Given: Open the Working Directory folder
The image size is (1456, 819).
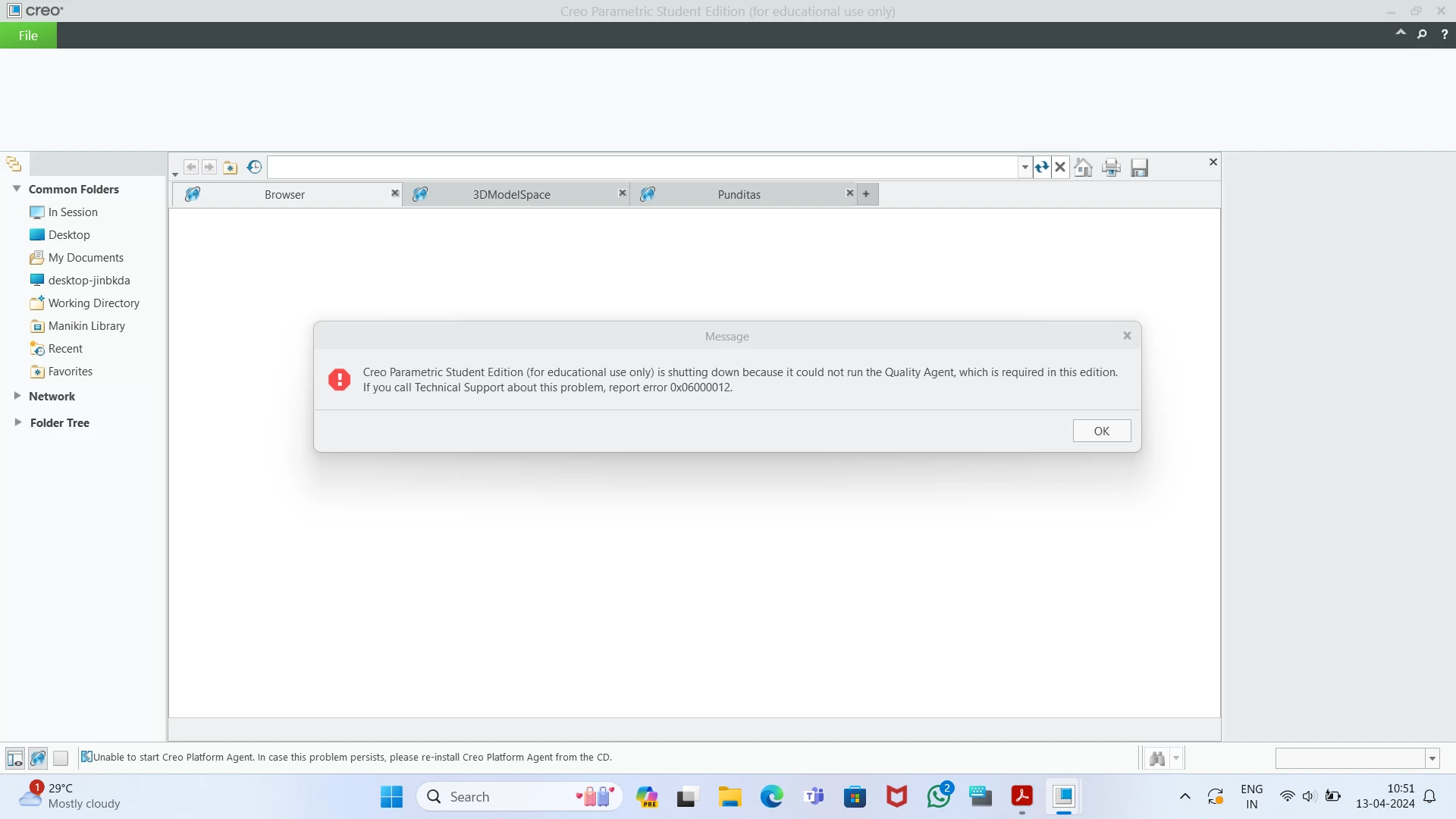Looking at the screenshot, I should point(93,303).
